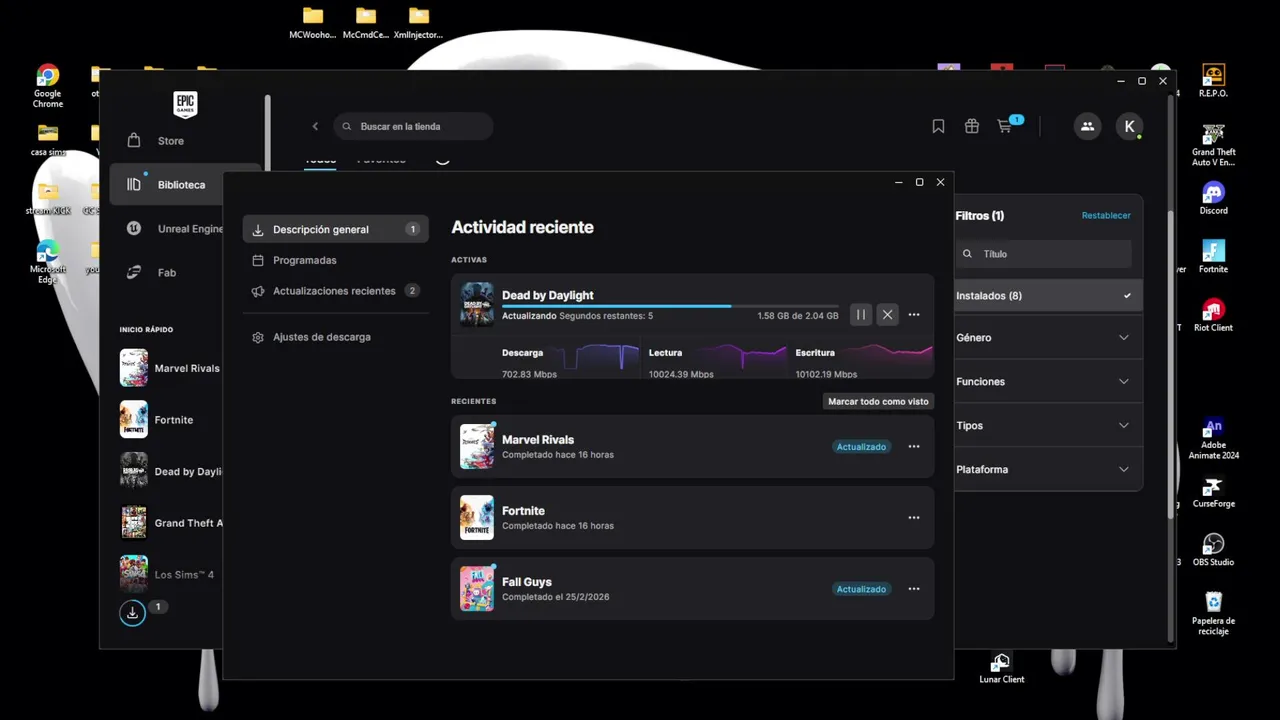Screen dimensions: 1280x720
Task: Open Adobe Animate 2024 desktop shortcut
Action: coord(1213,438)
